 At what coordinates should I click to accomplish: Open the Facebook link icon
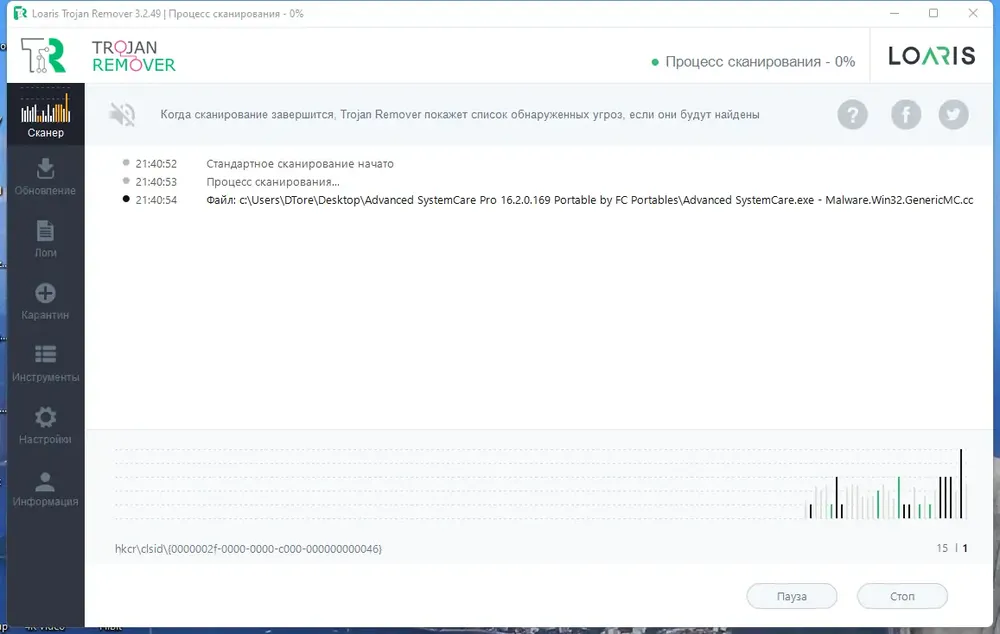tap(906, 115)
